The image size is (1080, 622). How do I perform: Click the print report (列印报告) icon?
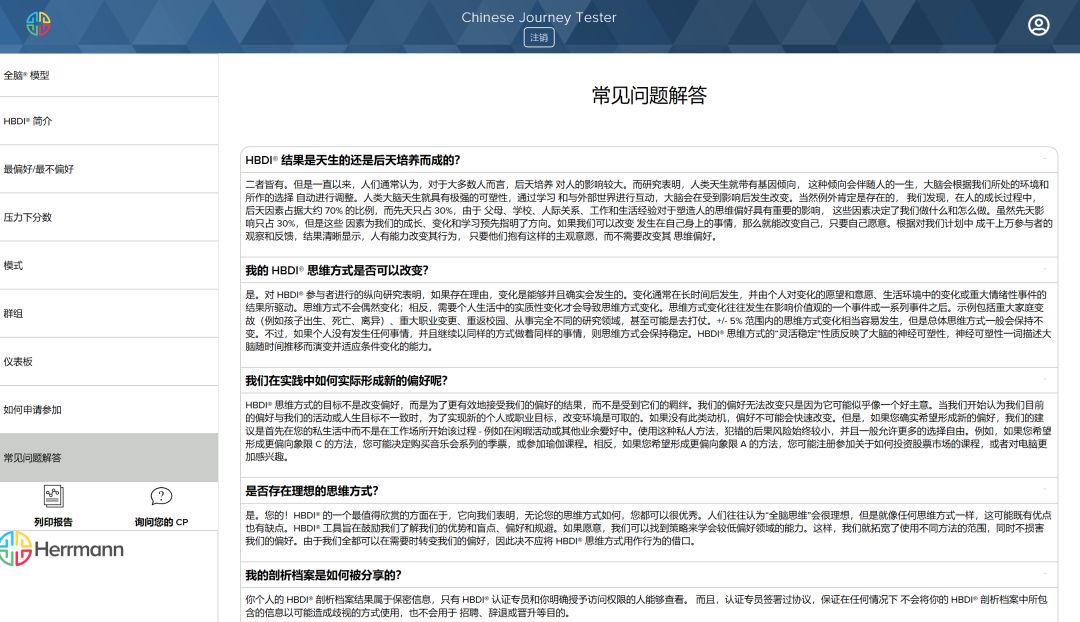coord(53,496)
